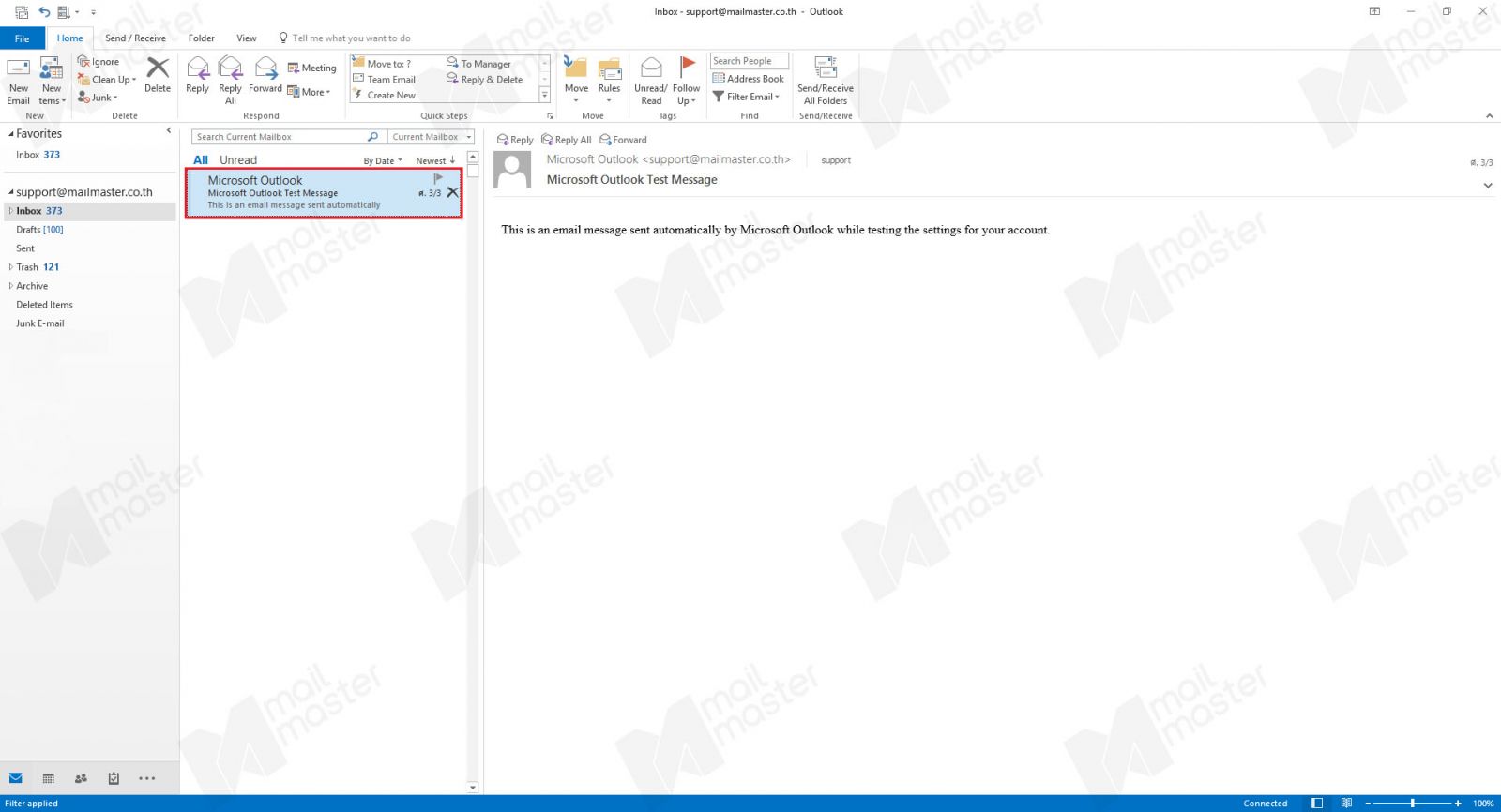Click the Undo icon in quick access toolbar
1501x812 pixels.
[x=44, y=12]
